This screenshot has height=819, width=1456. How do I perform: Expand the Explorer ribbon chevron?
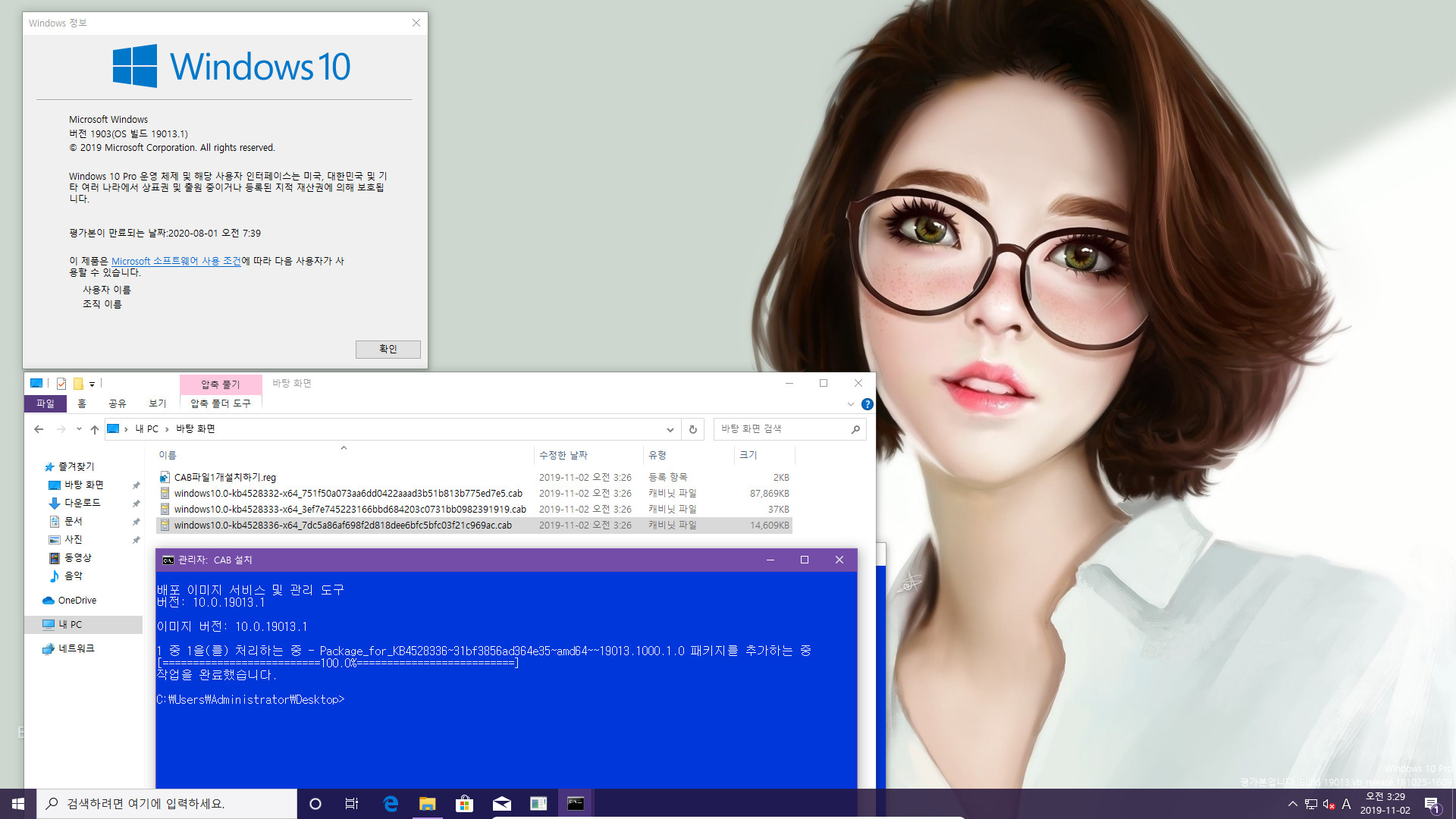[851, 404]
